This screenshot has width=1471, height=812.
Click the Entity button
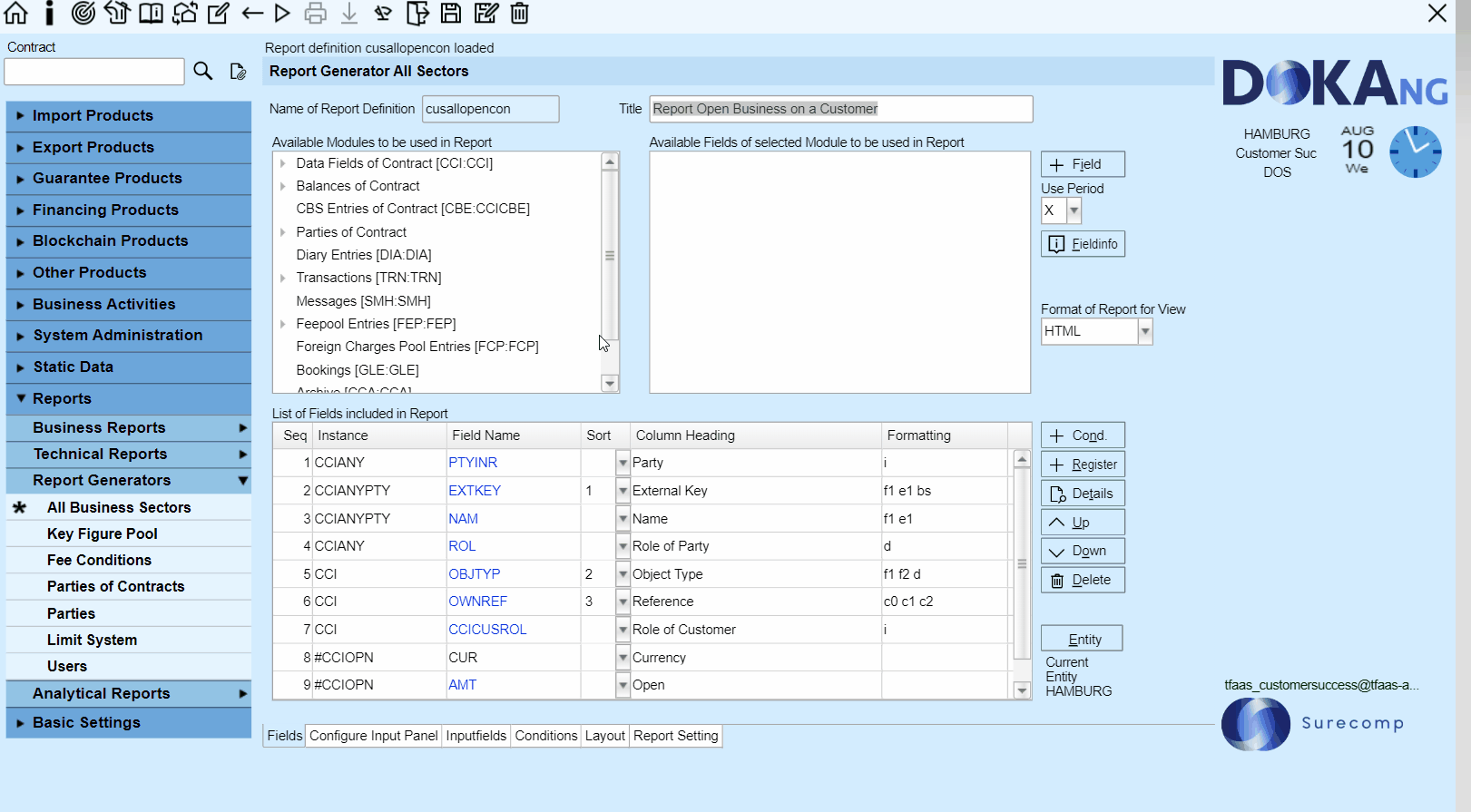1082,639
